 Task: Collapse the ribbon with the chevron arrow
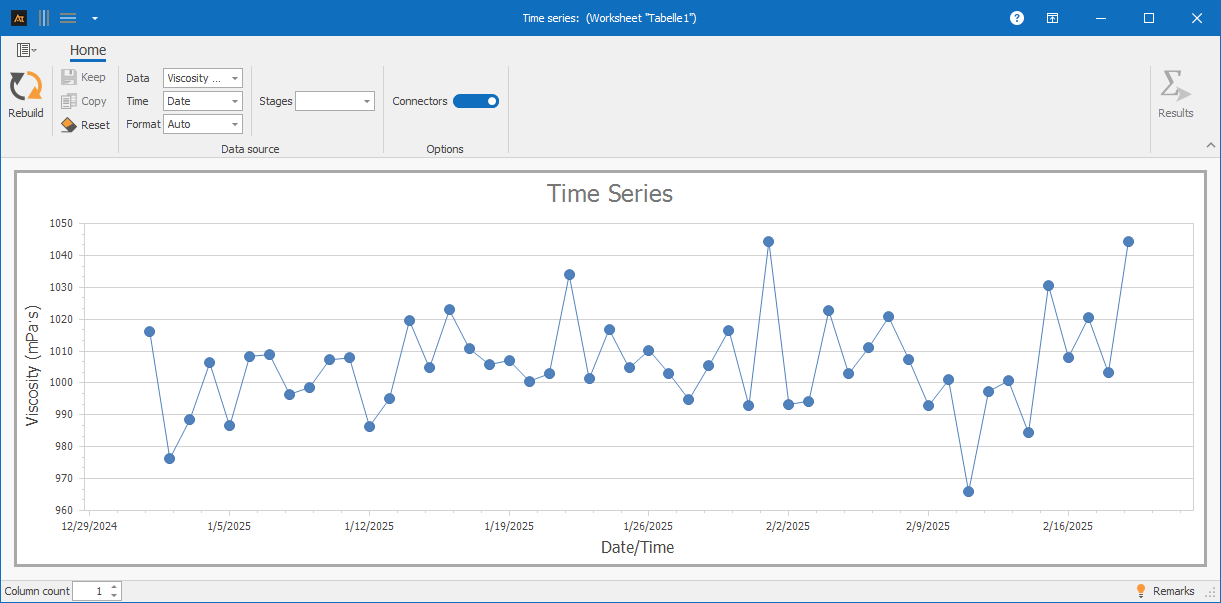click(x=1210, y=146)
